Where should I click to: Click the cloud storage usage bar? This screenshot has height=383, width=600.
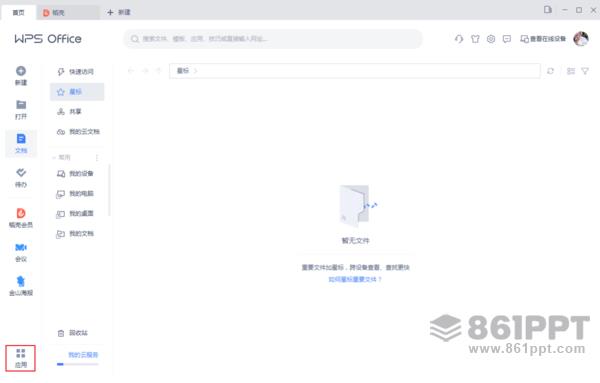[x=78, y=364]
